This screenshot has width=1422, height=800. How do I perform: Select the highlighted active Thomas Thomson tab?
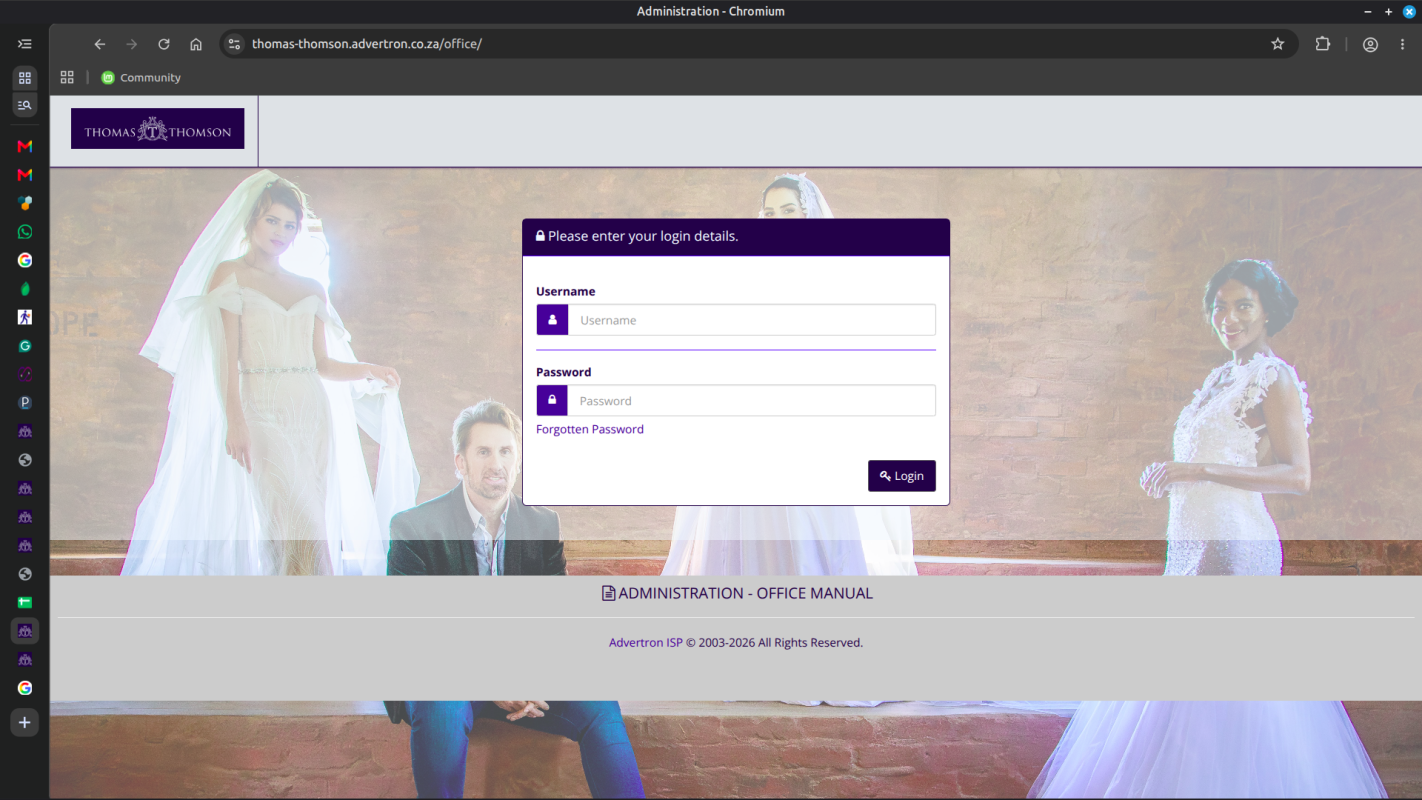click(25, 631)
